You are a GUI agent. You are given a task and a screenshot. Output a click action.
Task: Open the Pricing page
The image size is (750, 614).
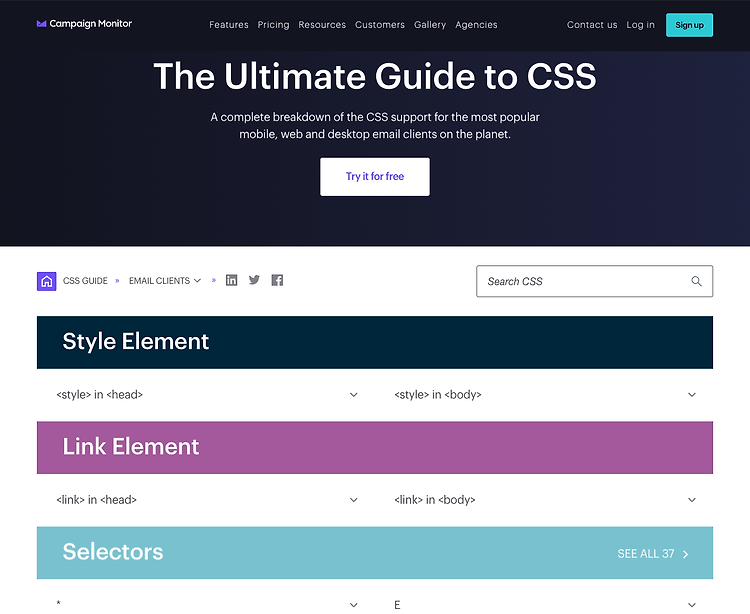pyautogui.click(x=273, y=25)
